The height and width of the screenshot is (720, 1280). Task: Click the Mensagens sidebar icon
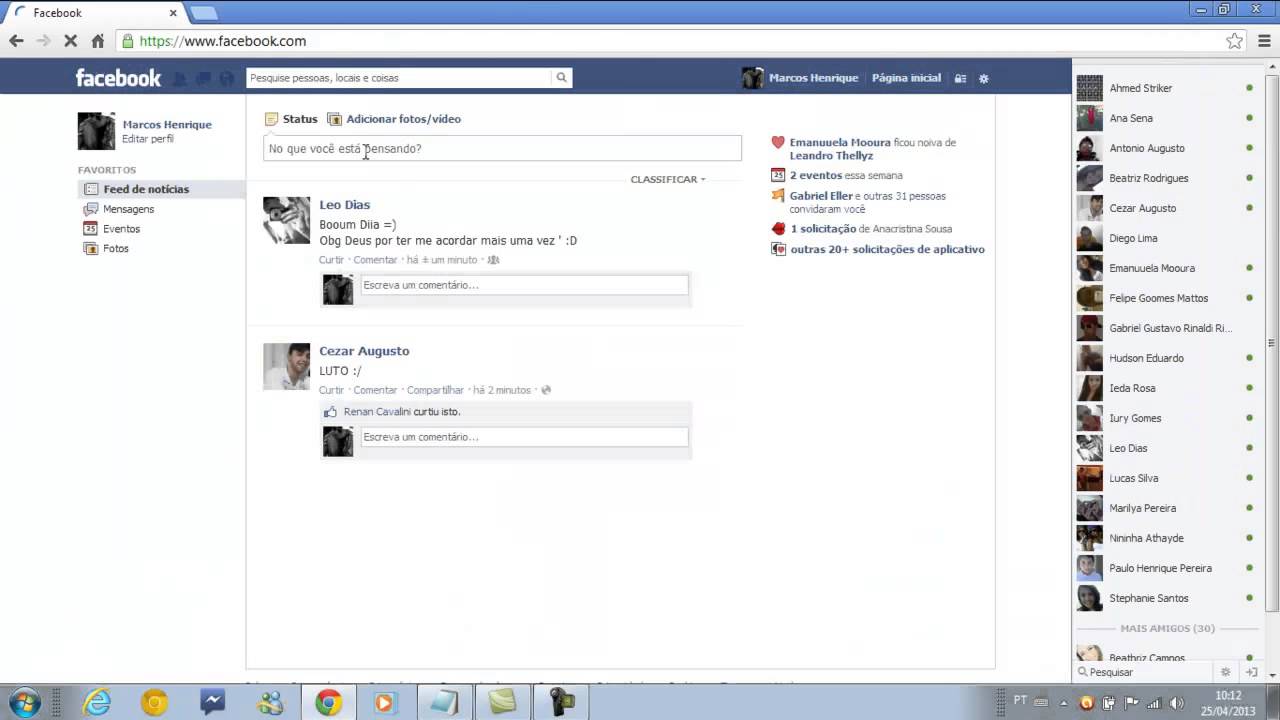tap(91, 209)
